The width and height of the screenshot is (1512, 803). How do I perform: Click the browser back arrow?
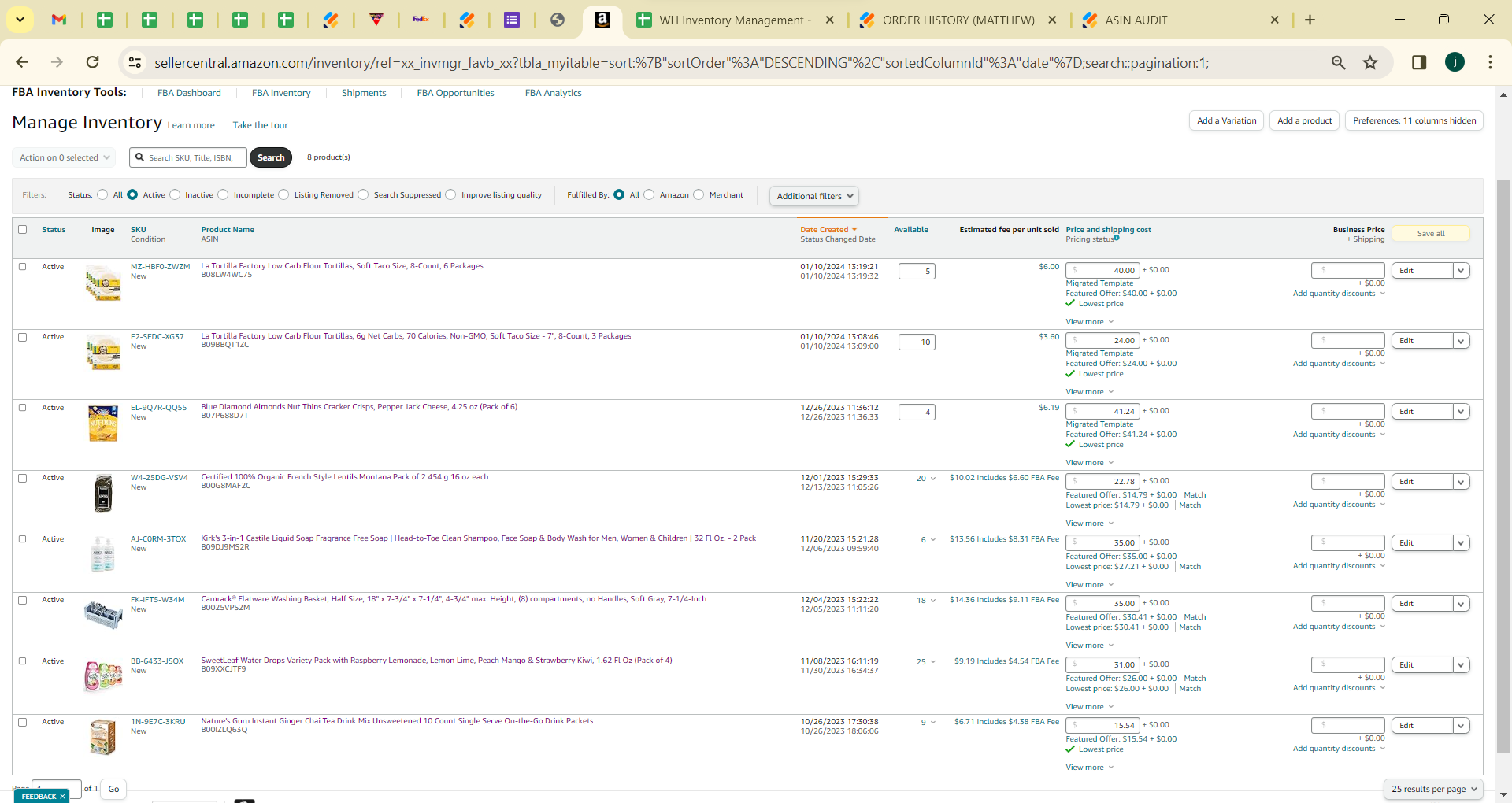22,62
